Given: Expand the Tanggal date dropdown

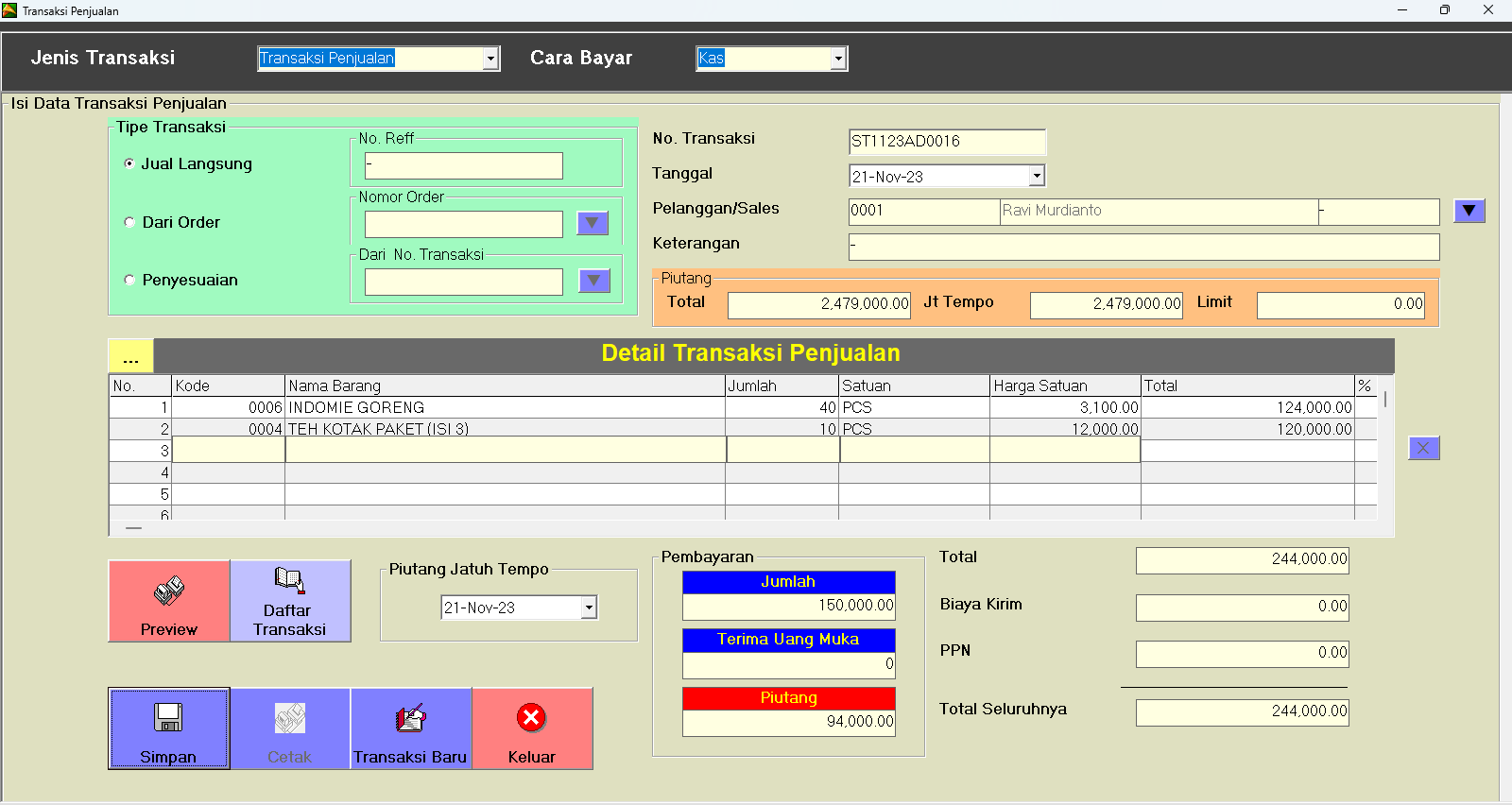Looking at the screenshot, I should 1037,176.
